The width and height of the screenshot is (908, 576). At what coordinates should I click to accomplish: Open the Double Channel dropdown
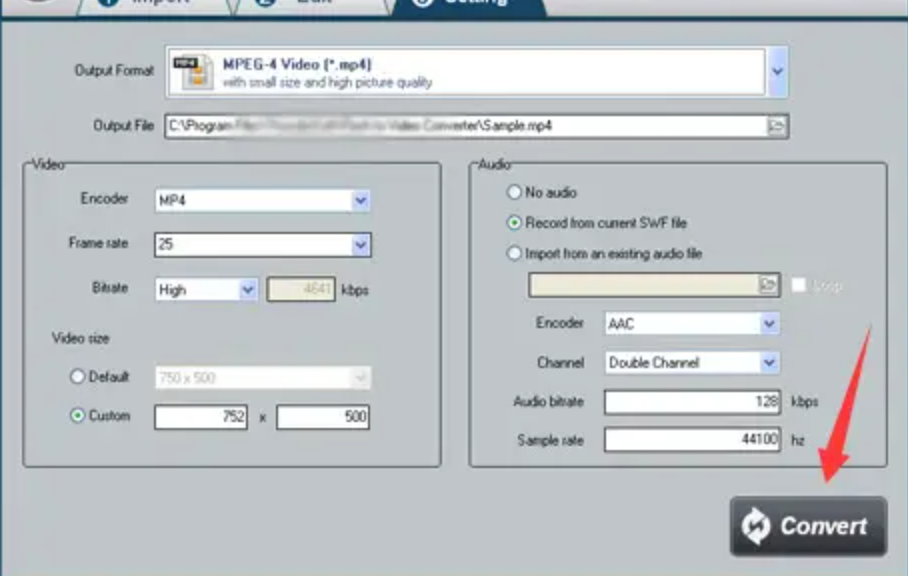[x=769, y=363]
